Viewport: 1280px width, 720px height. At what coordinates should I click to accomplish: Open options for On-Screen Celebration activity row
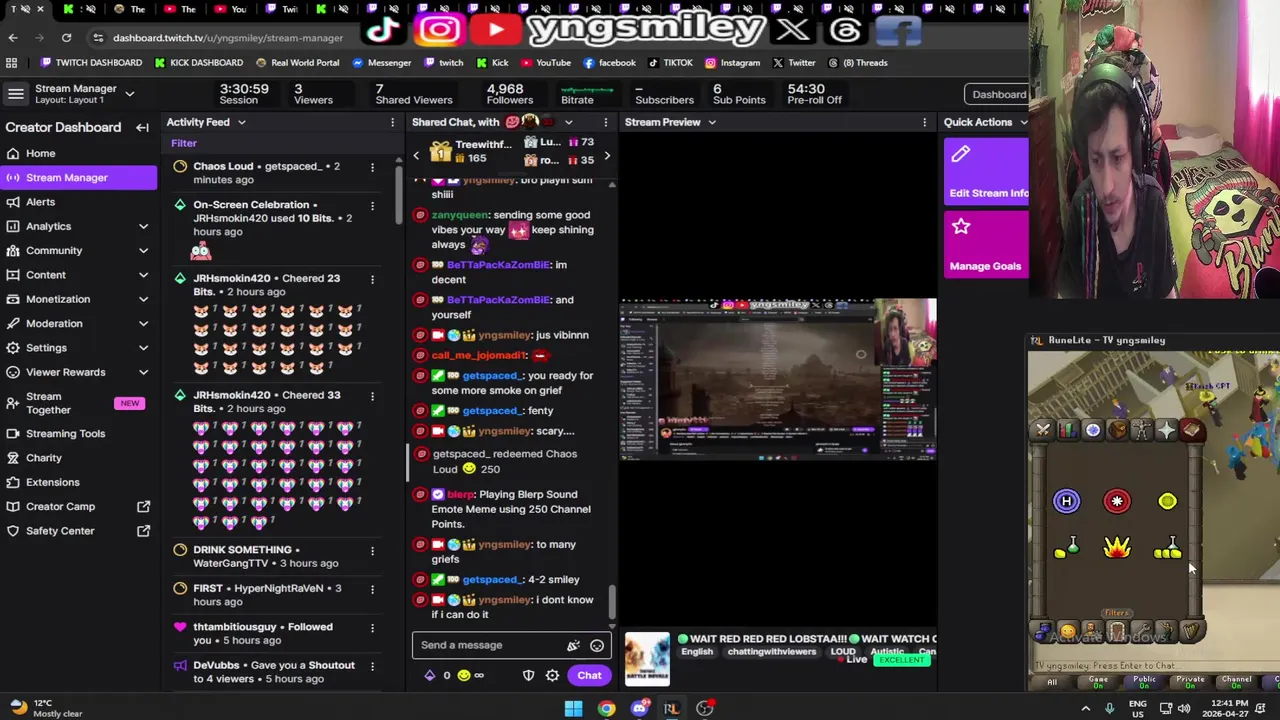pos(372,206)
